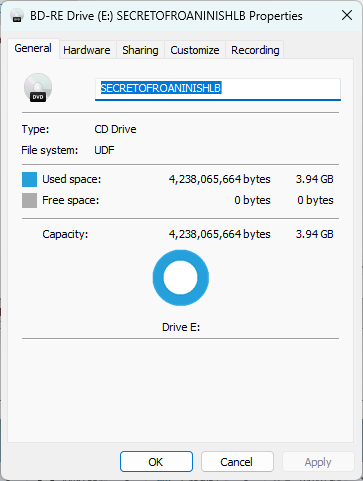Click the blue disk usage donut chart

pyautogui.click(x=181, y=278)
